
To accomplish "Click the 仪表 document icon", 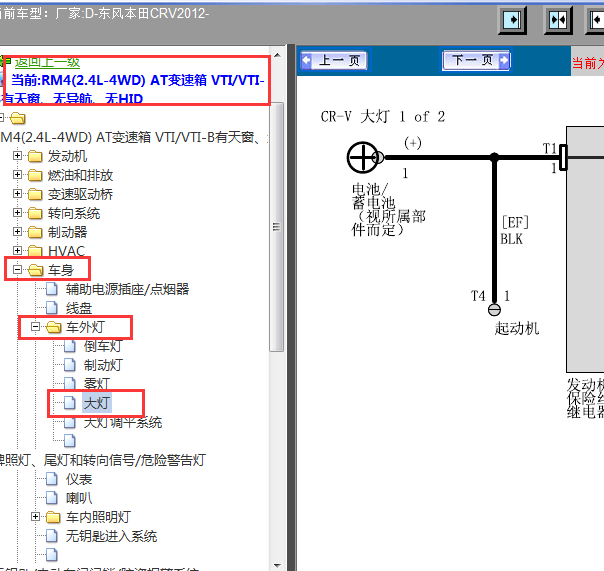I will tap(52, 479).
